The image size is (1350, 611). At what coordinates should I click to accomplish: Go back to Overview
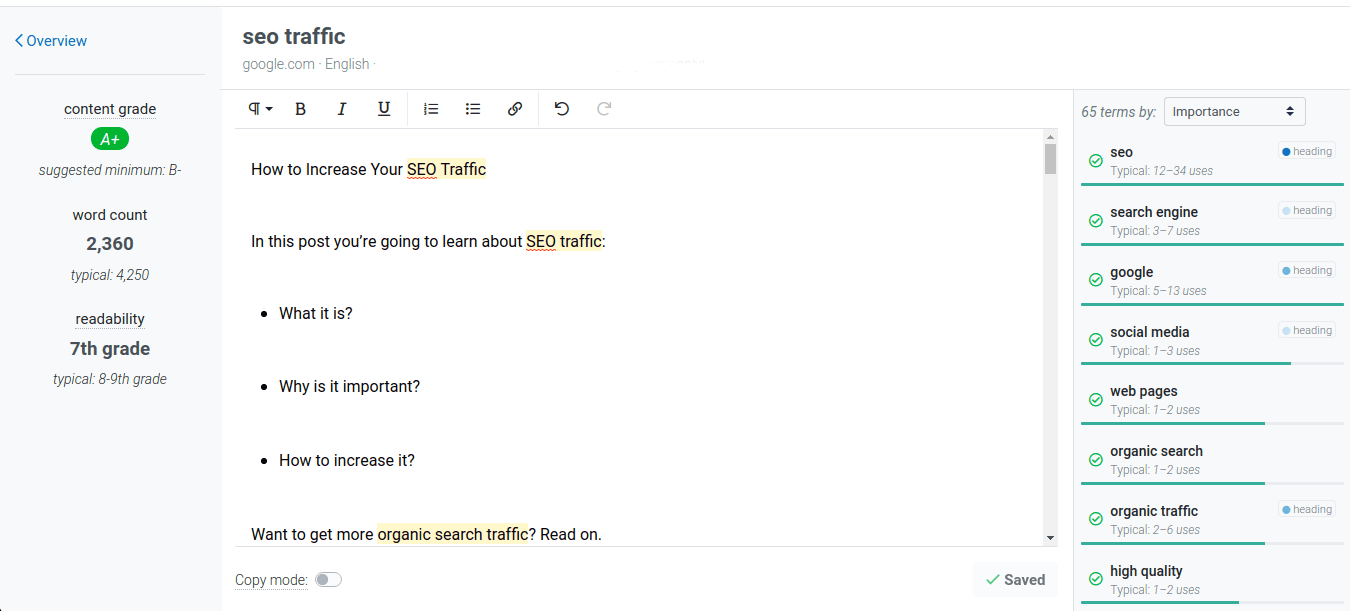pos(49,40)
